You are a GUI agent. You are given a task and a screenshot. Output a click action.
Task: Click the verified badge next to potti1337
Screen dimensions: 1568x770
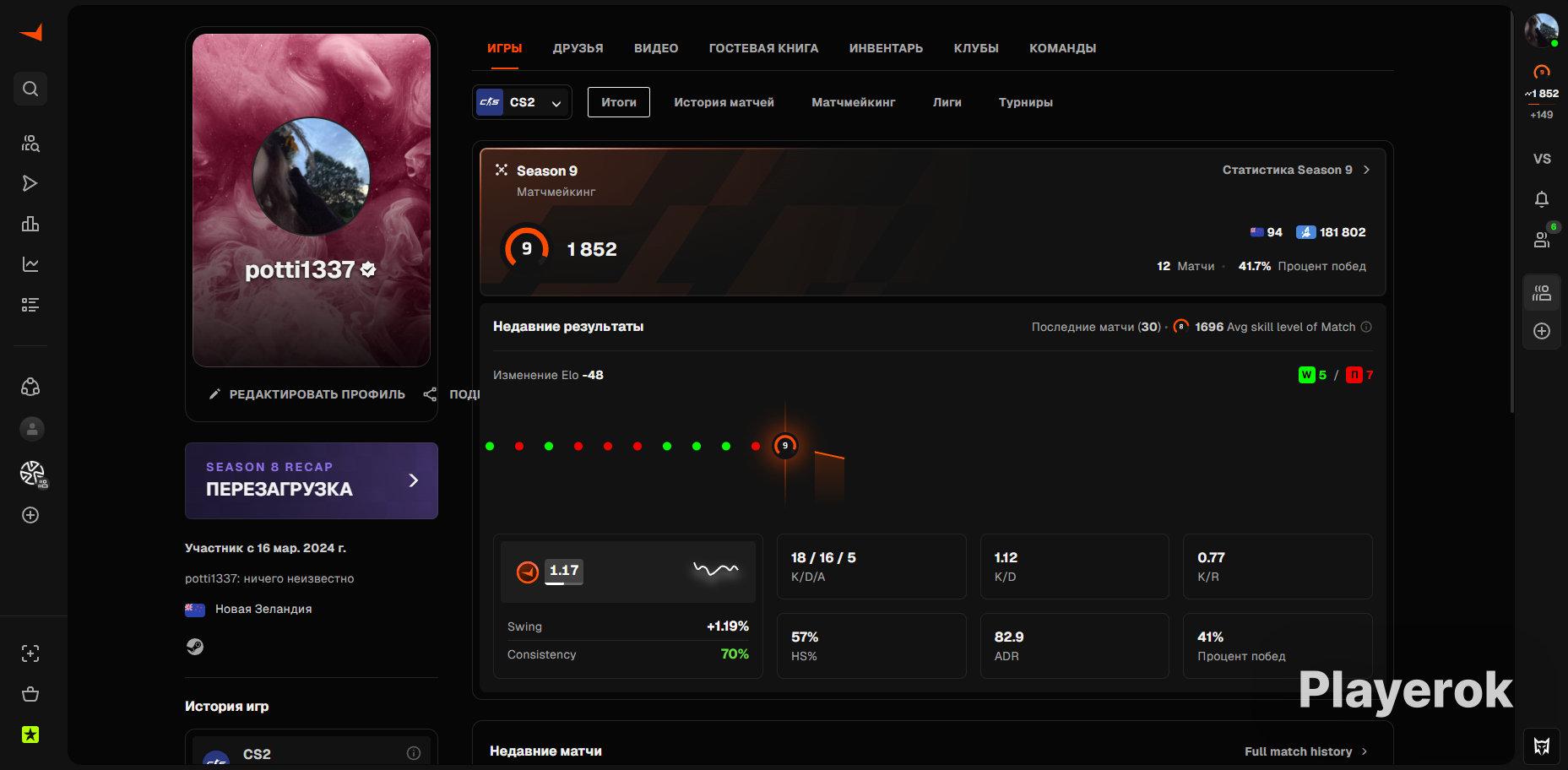coord(368,269)
